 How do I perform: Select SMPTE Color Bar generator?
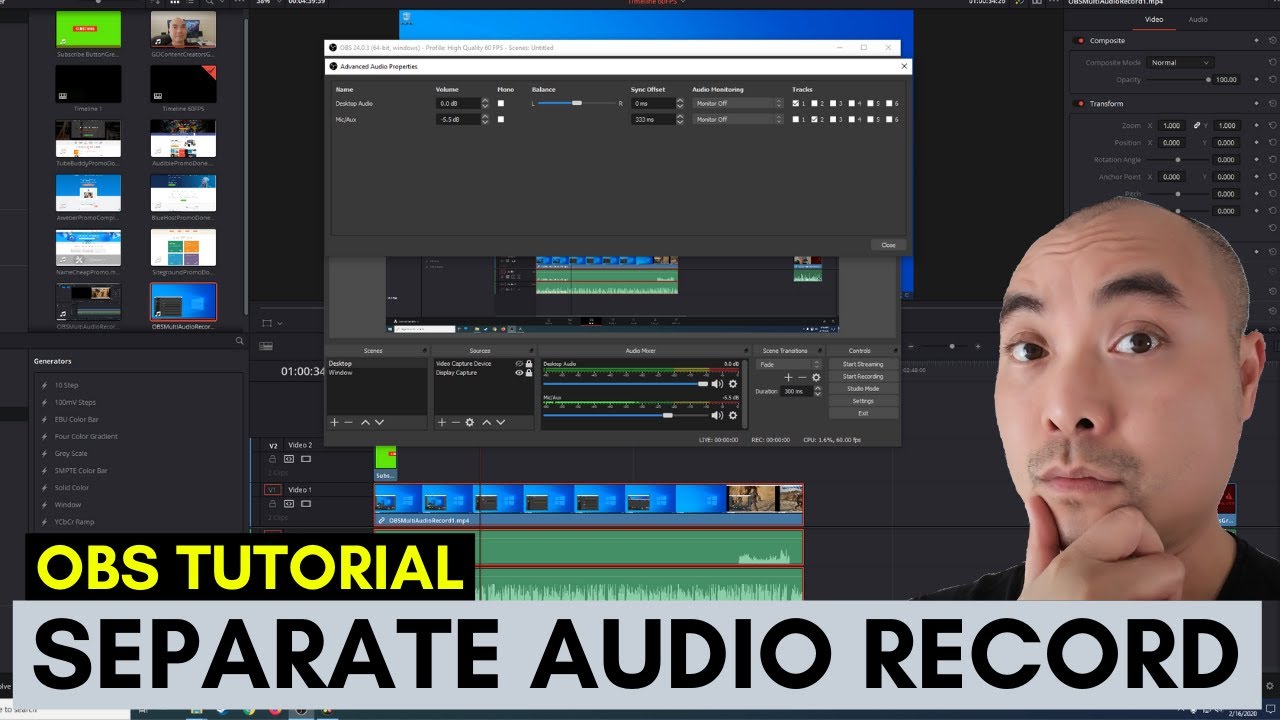[81, 470]
